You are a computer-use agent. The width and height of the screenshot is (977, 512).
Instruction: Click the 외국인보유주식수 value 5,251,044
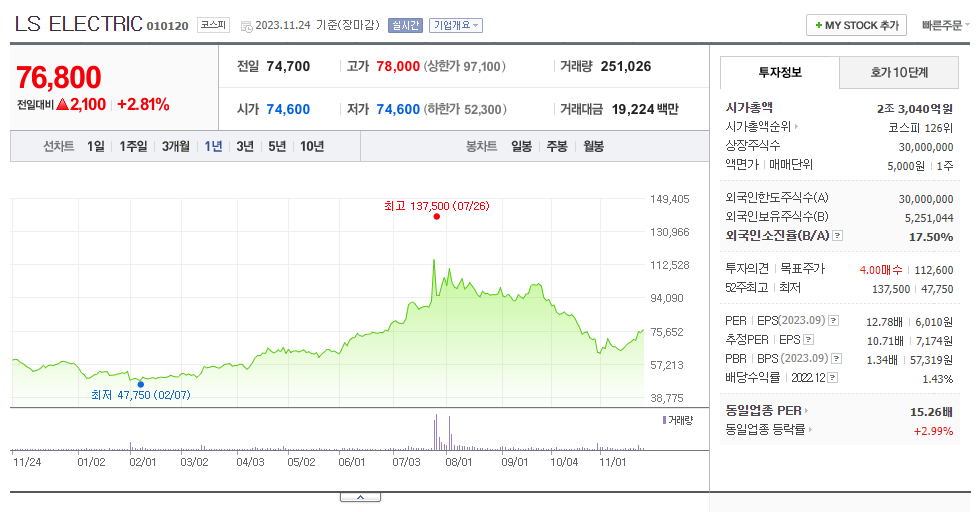929,218
